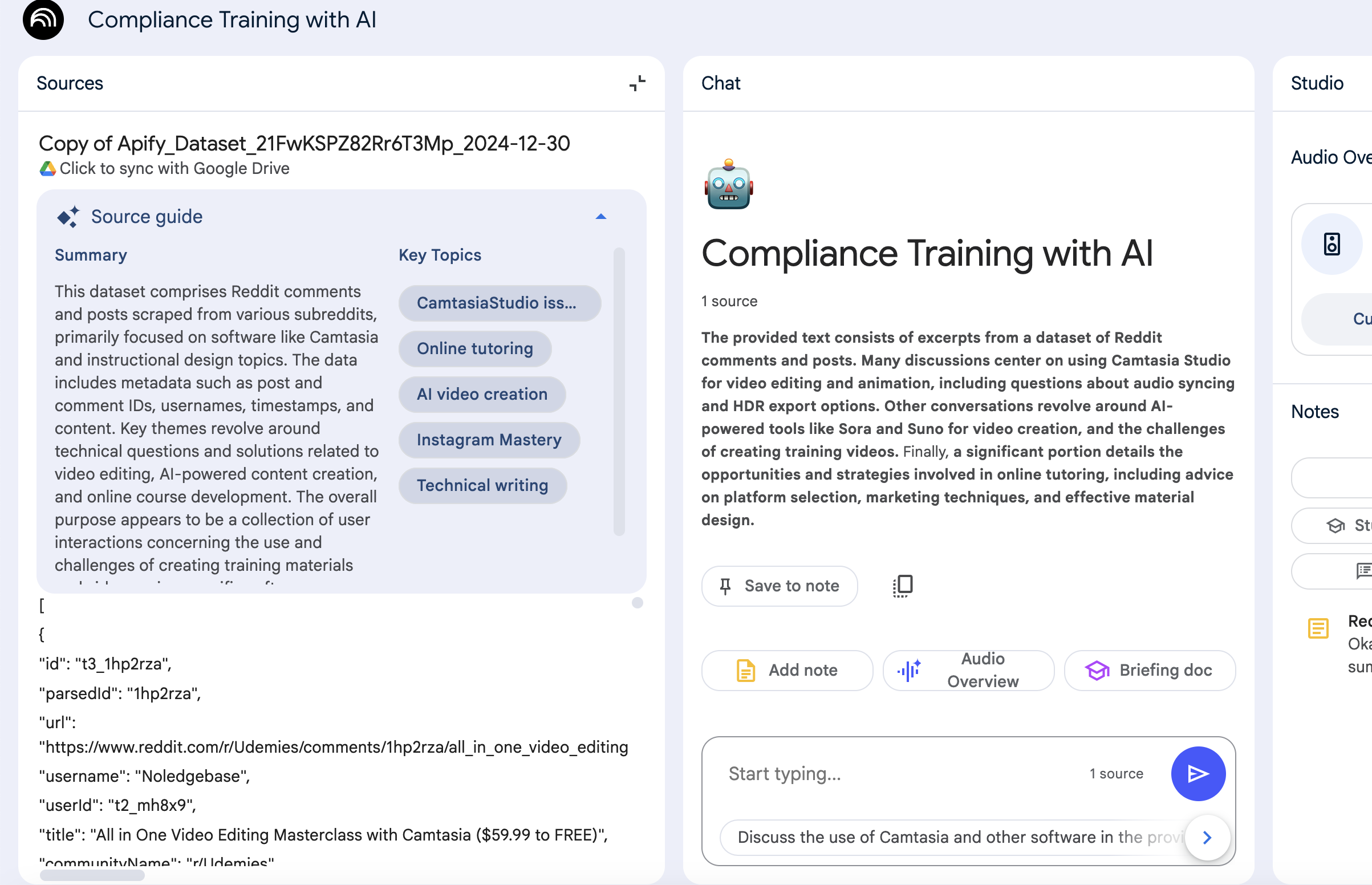Generate a Briefing doc
Screen dimensions: 1372x885
tap(1149, 670)
